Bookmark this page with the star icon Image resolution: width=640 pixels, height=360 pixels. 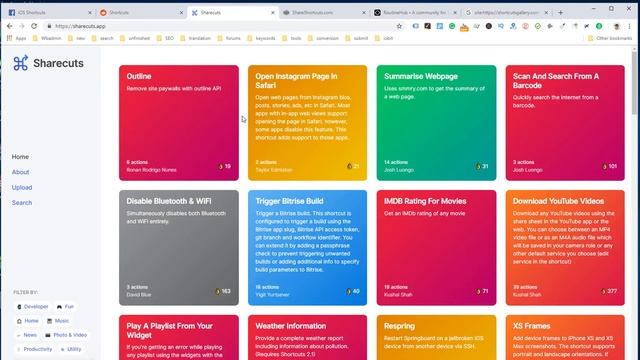click(399, 26)
